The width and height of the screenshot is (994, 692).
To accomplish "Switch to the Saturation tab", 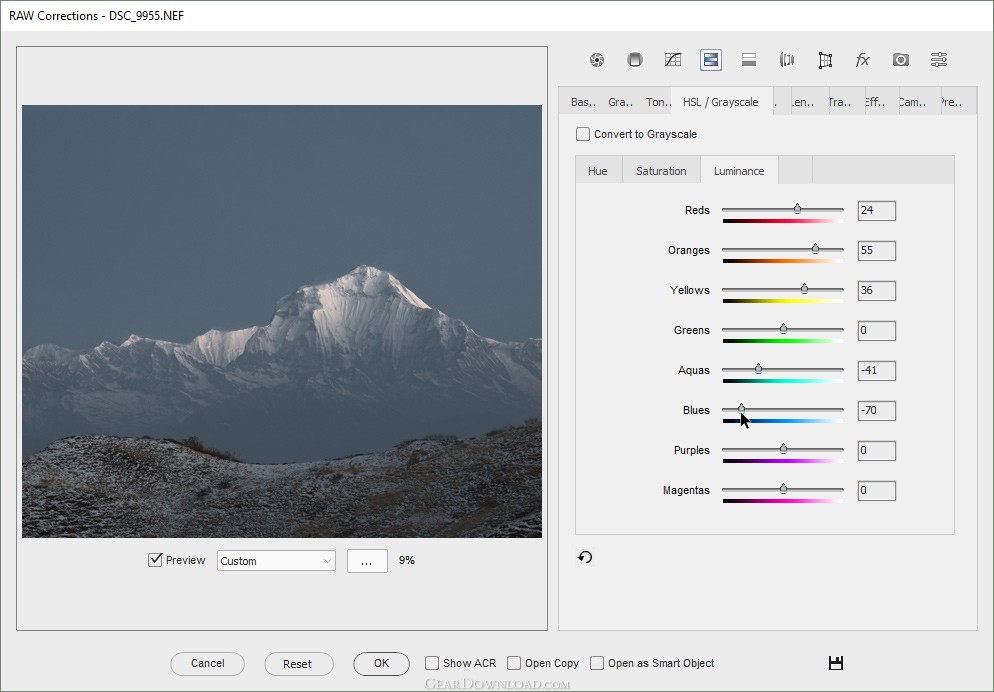I will click(x=661, y=170).
